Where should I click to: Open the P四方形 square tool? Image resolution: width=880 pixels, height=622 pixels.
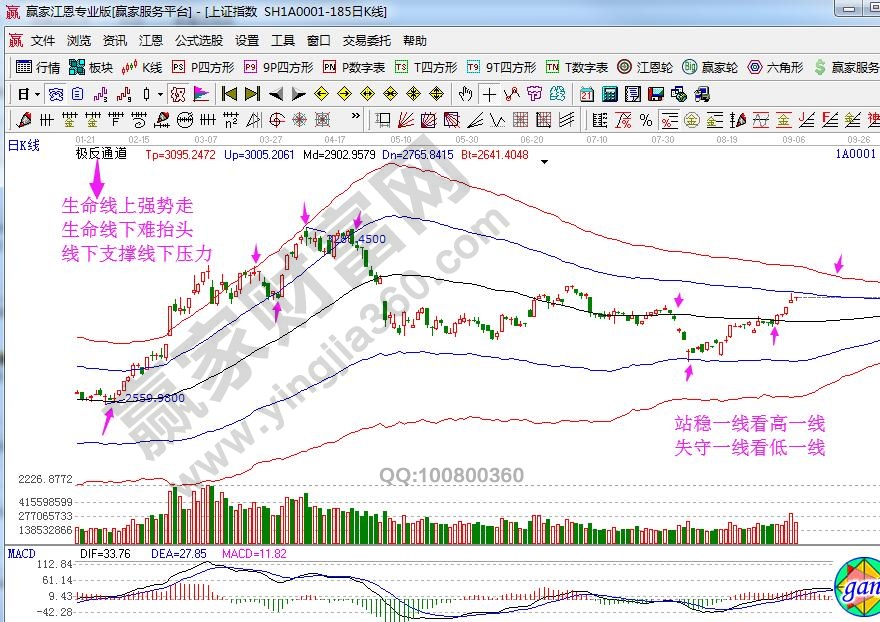click(x=203, y=67)
